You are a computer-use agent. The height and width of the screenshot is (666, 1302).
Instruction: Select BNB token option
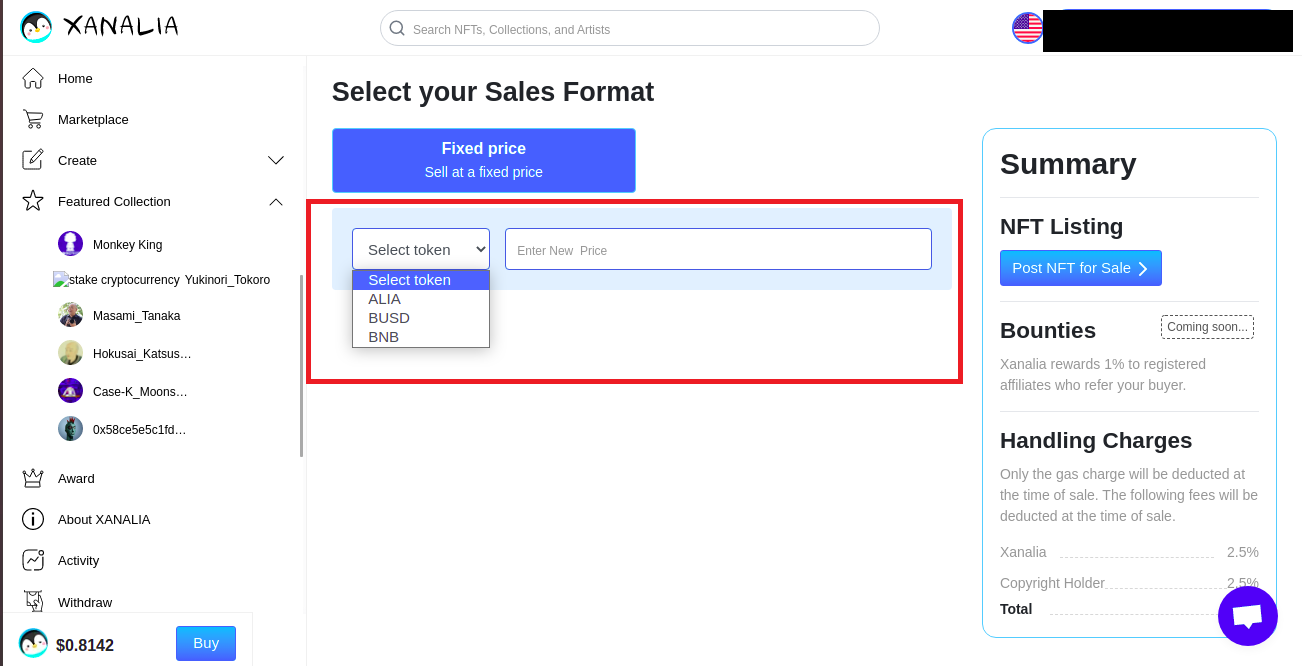point(383,337)
